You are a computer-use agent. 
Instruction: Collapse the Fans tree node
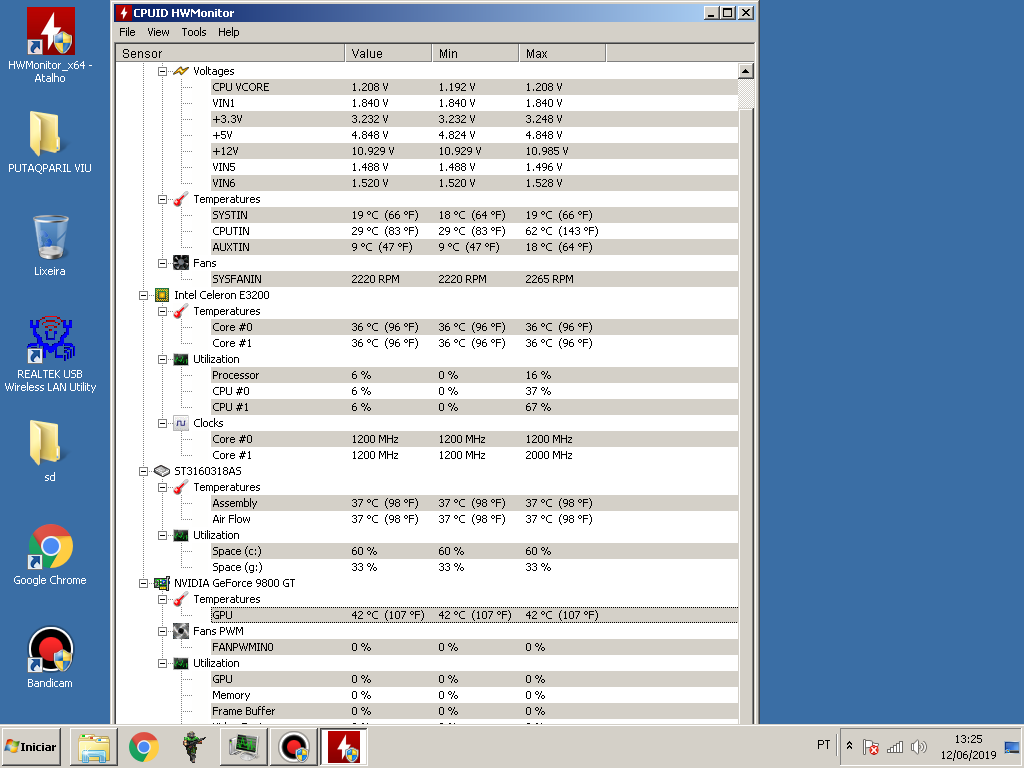pos(162,263)
